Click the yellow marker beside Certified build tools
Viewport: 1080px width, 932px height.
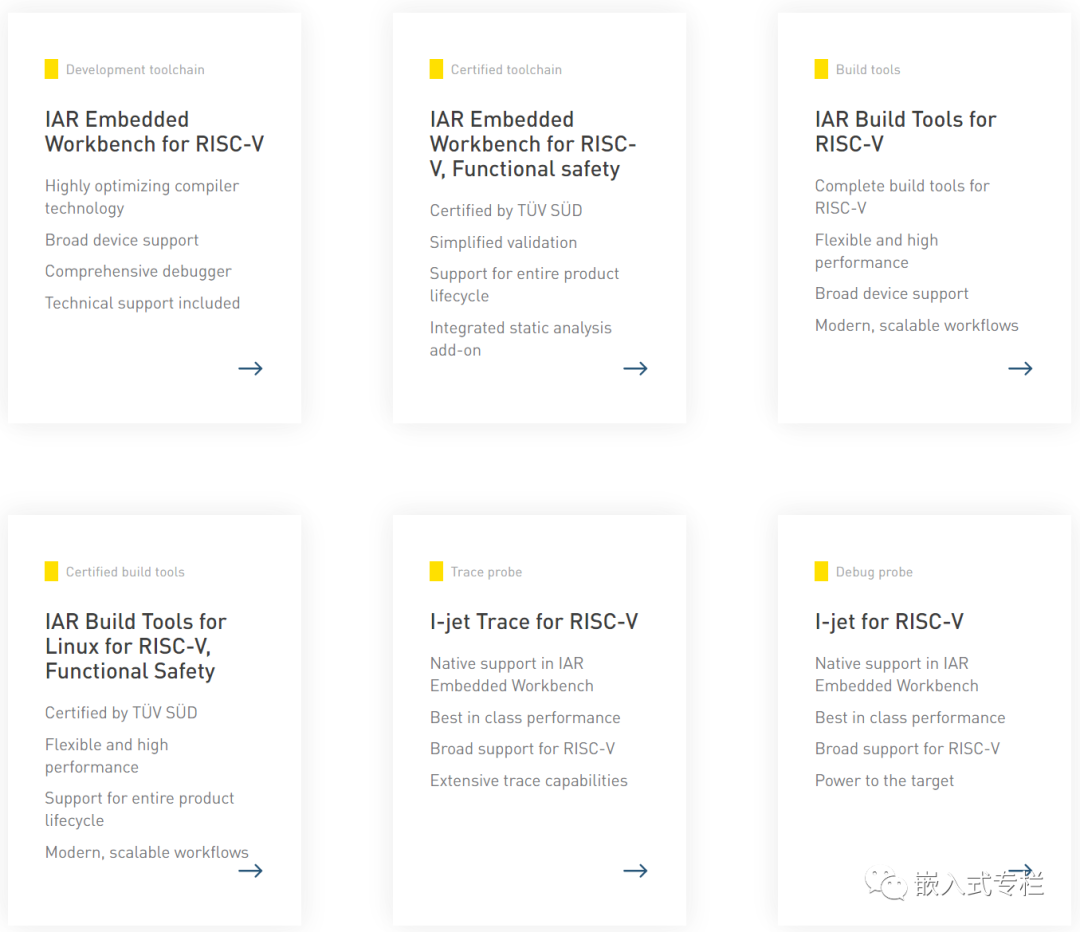(x=52, y=571)
